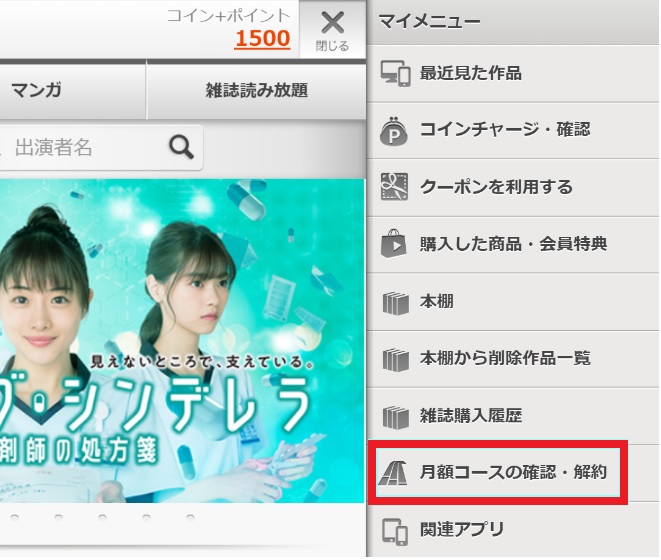The height and width of the screenshot is (560, 661).
Task: Open the 1500 coin balance link
Action: [262, 39]
